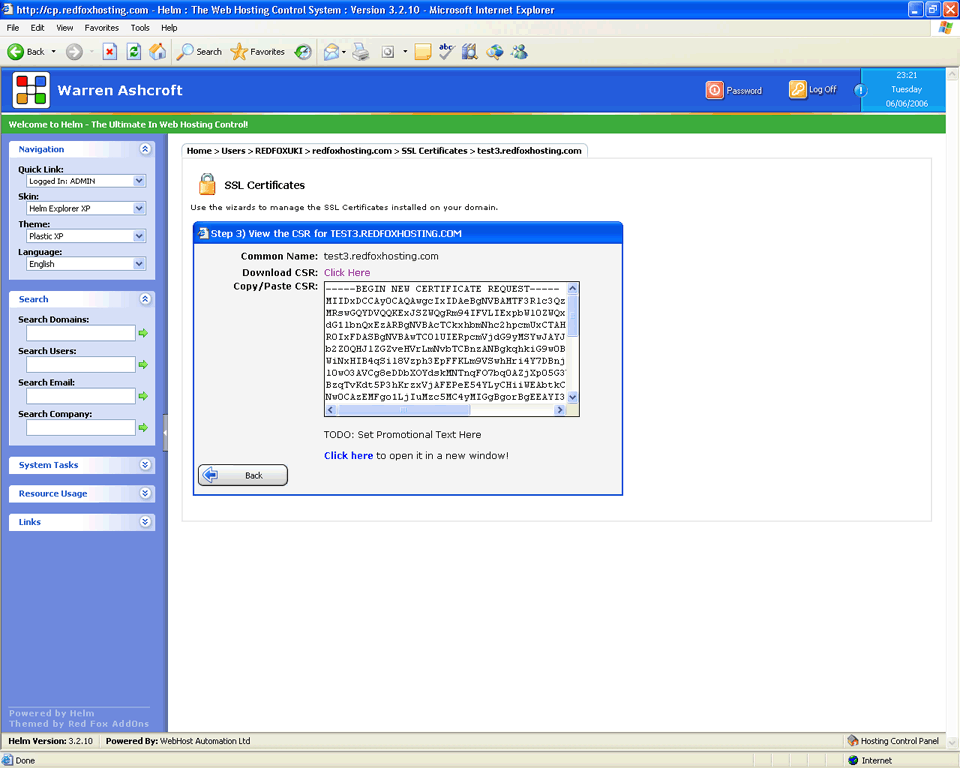Submit Search Domains with green arrow
Image resolution: width=960 pixels, height=768 pixels.
pyautogui.click(x=143, y=333)
